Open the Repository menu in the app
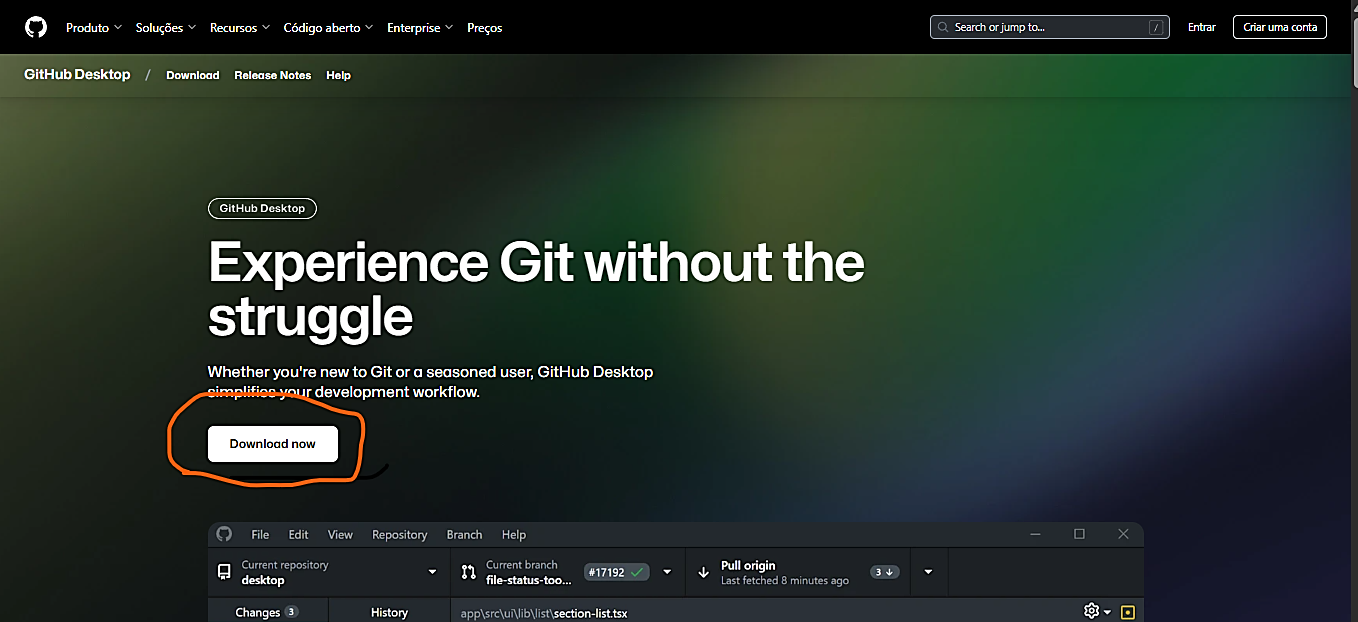The image size is (1358, 622). pyautogui.click(x=399, y=535)
